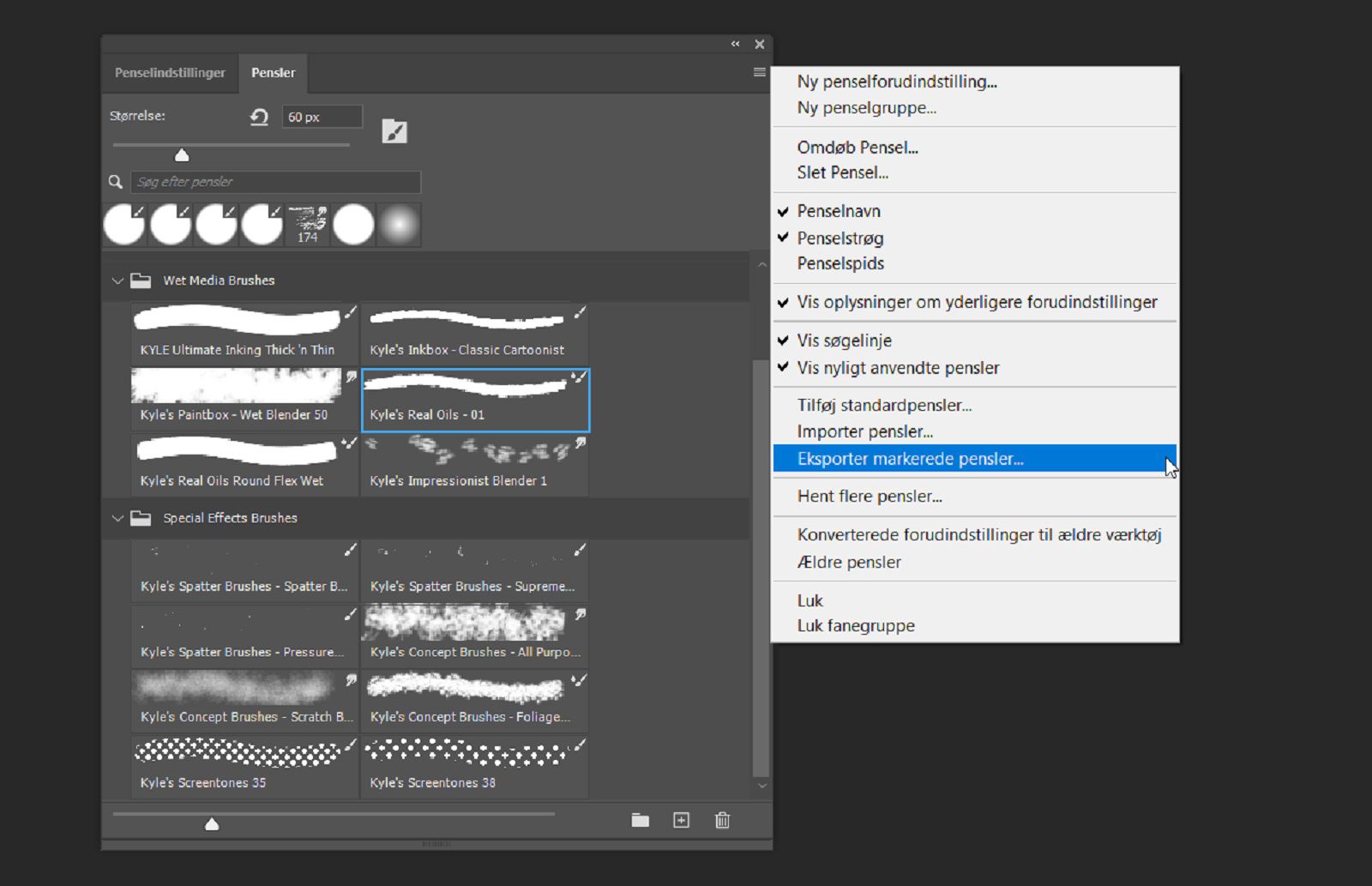Viewport: 1372px width, 886px height.
Task: Select Kyle's Spatter Brushes - Spatter B... brush
Action: coord(244,570)
